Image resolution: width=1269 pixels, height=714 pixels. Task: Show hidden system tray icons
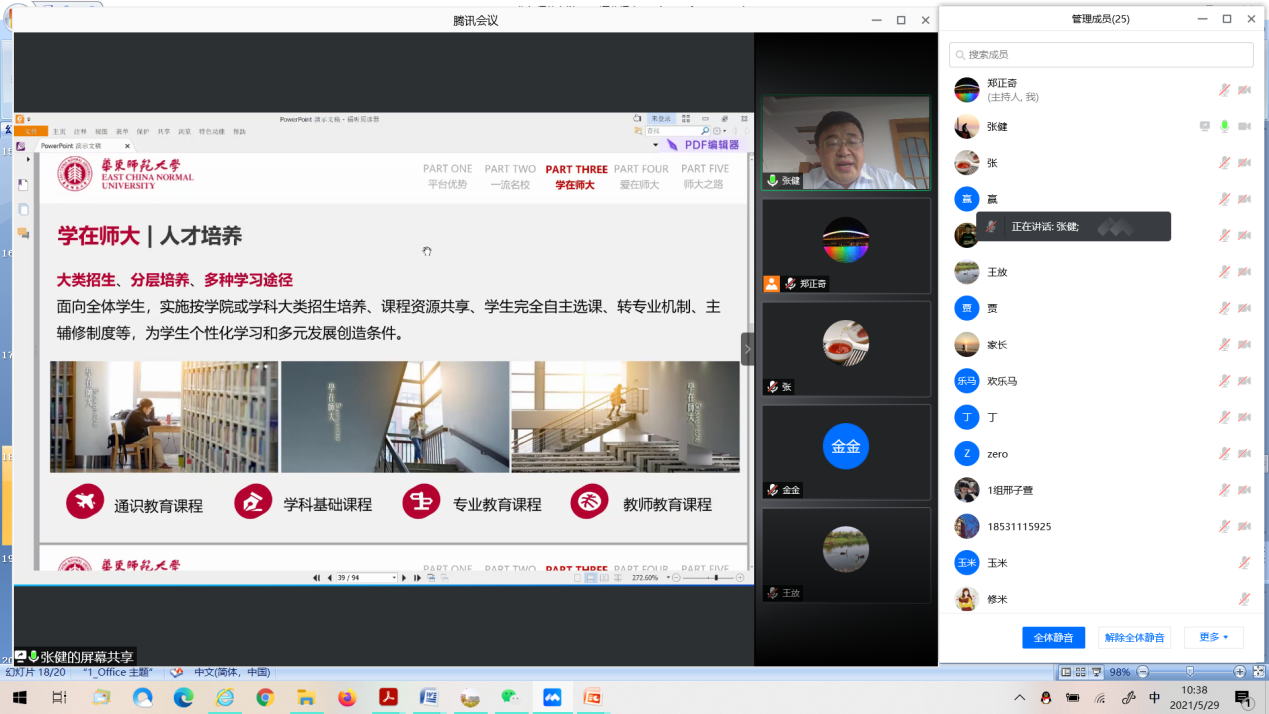pos(1019,697)
